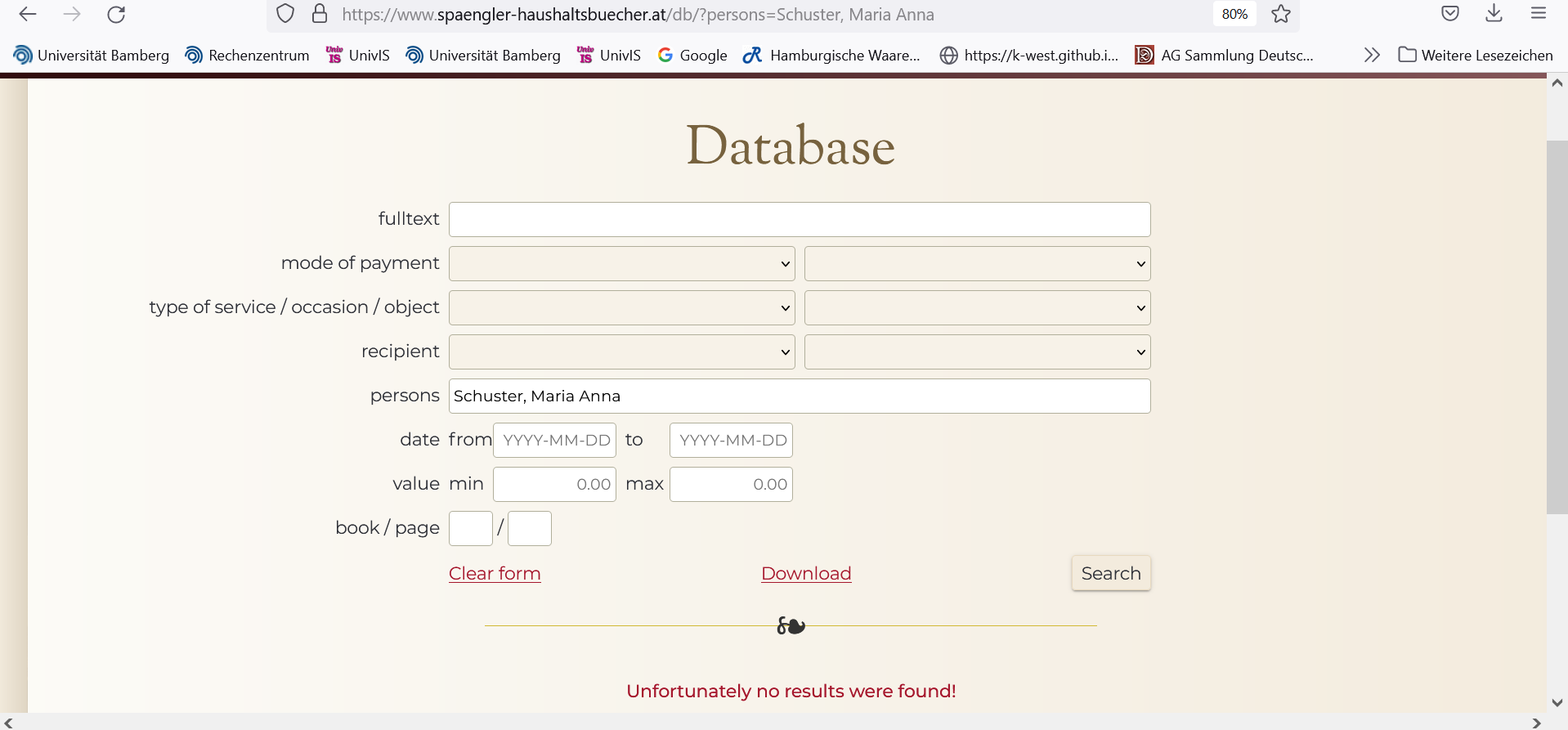Open the tracking protection shield icon
Viewport: 1568px width, 730px height.
point(284,14)
